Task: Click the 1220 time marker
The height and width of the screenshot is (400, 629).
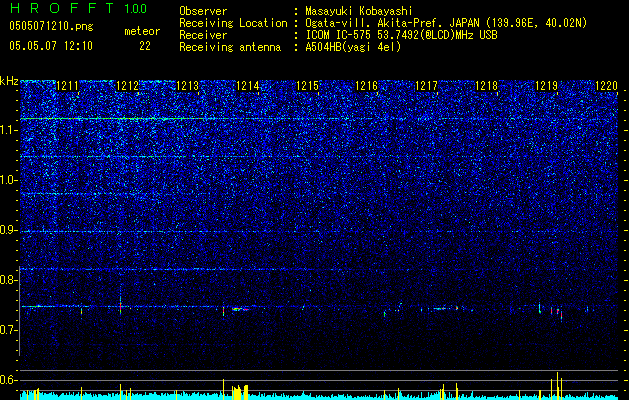Action: 606,86
